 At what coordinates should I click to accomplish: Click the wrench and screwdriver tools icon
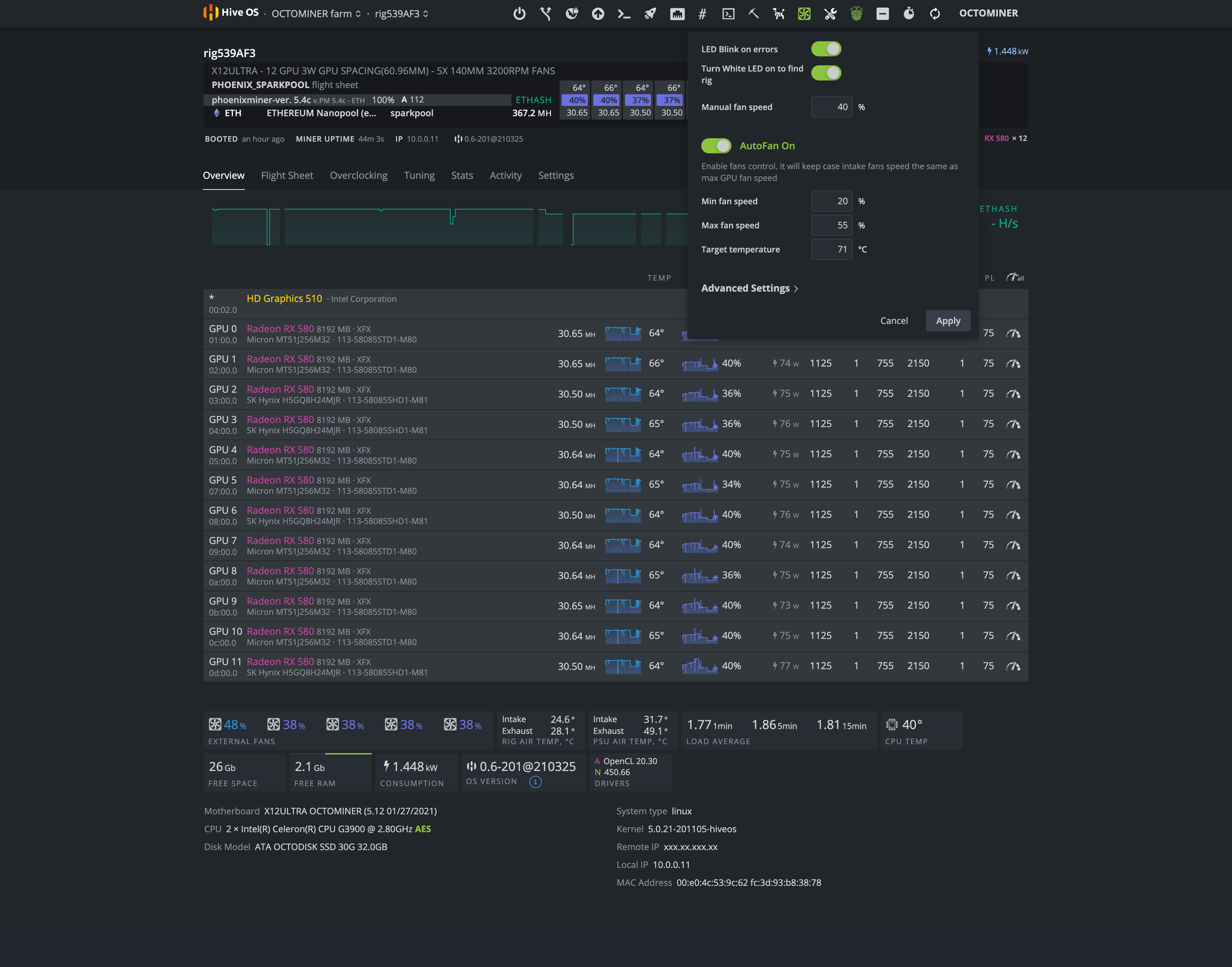pos(830,14)
